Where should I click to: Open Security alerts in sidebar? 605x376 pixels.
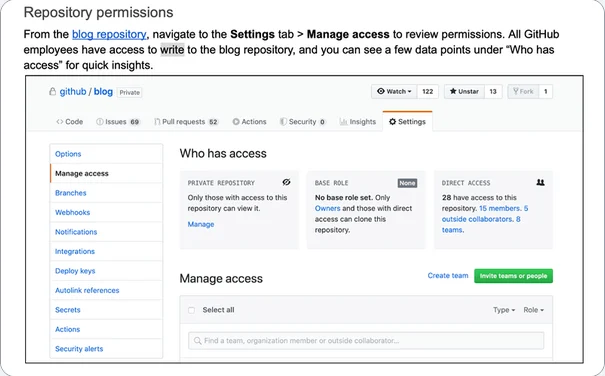pyautogui.click(x=106, y=349)
